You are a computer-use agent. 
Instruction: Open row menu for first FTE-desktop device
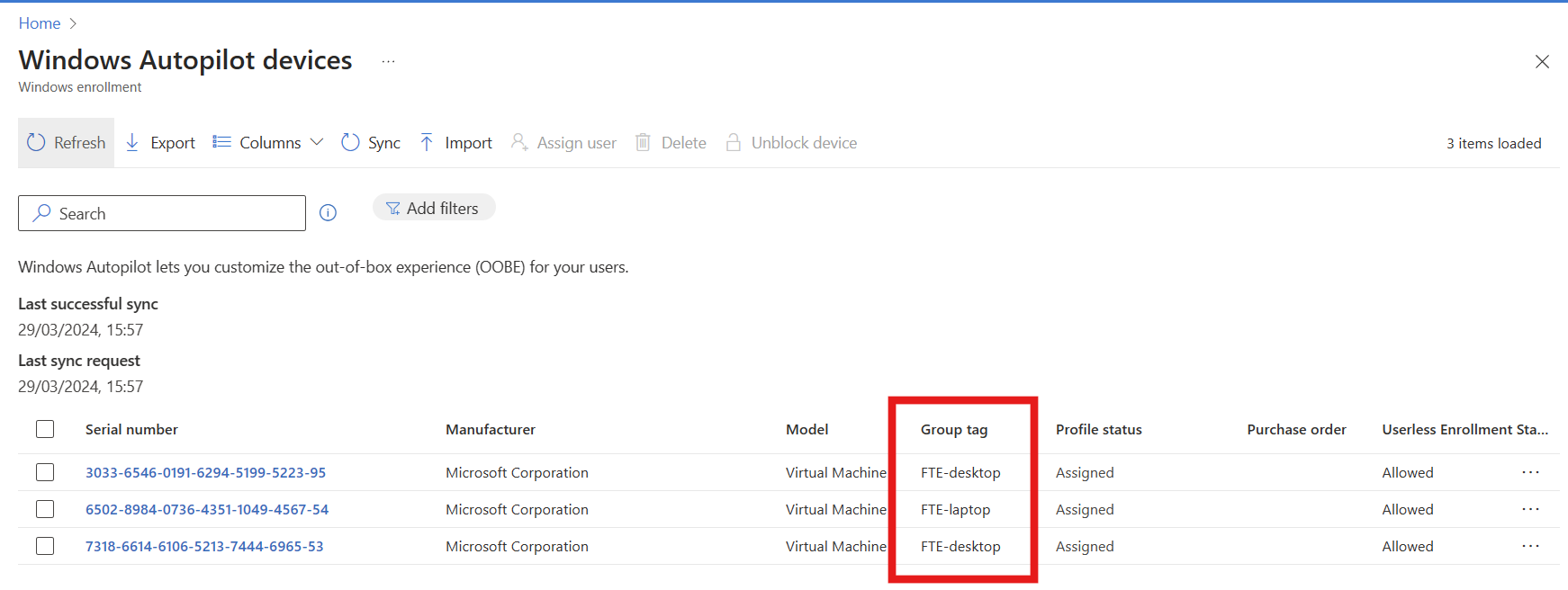coord(1530,472)
